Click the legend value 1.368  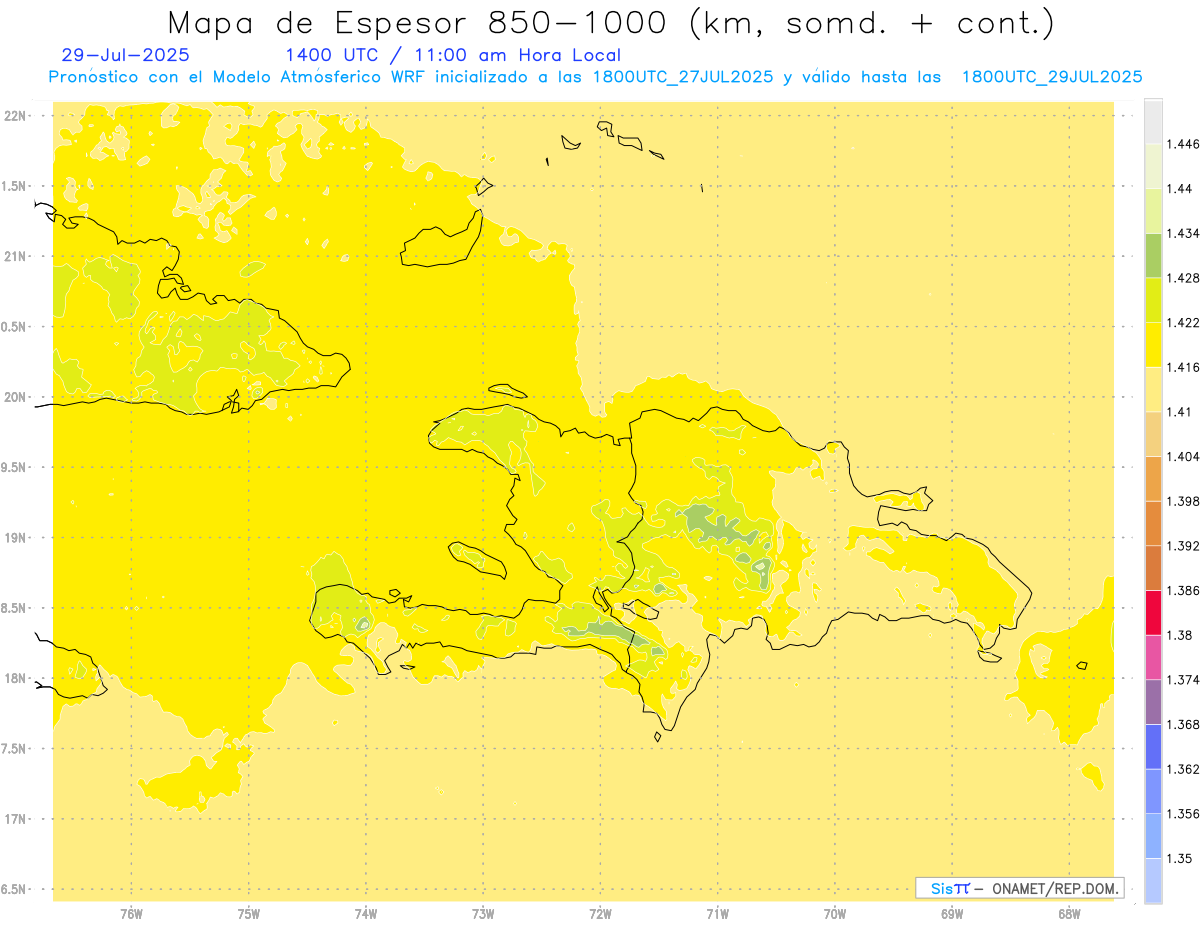[1185, 724]
